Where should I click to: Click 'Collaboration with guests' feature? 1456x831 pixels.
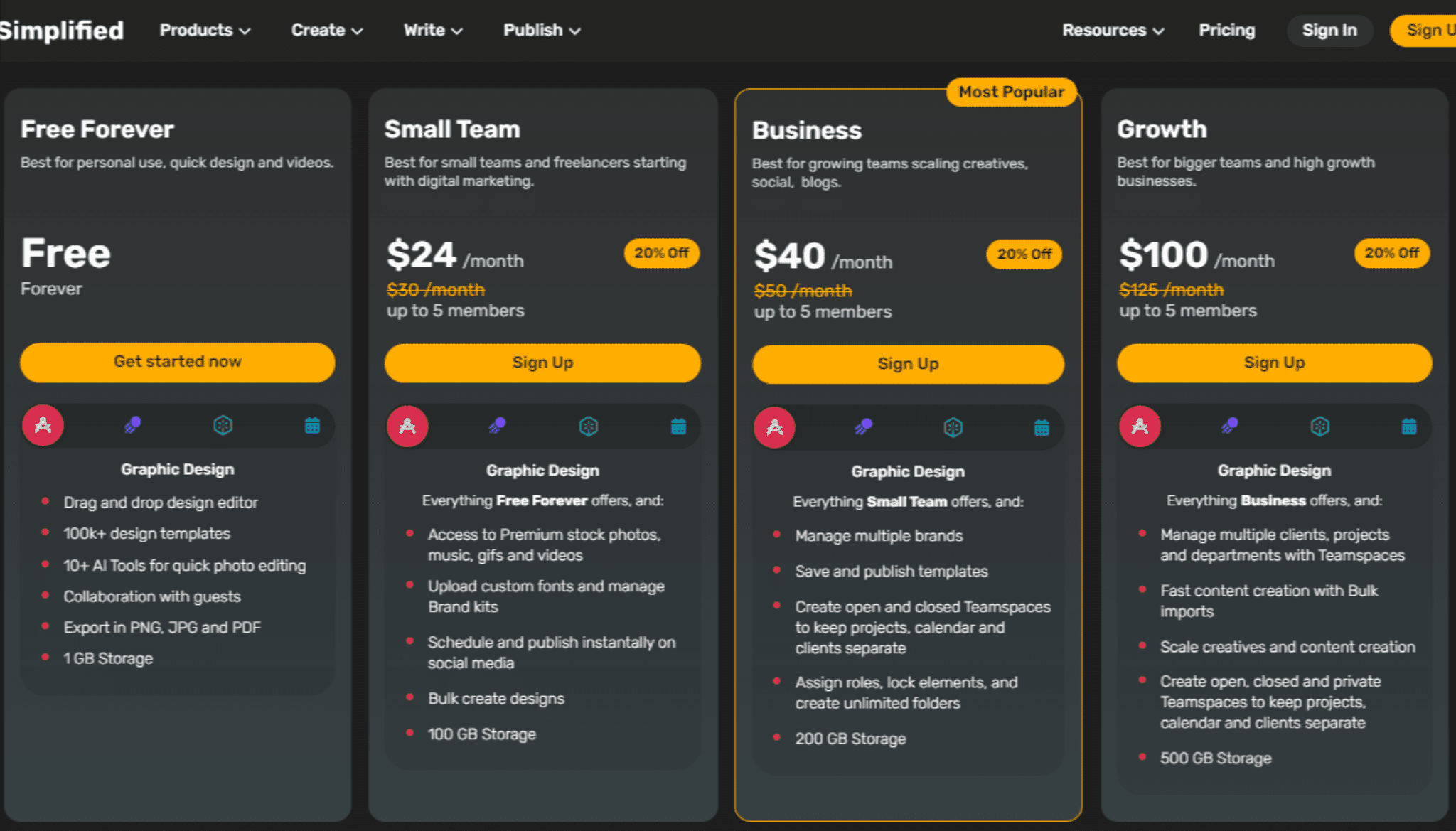click(152, 597)
